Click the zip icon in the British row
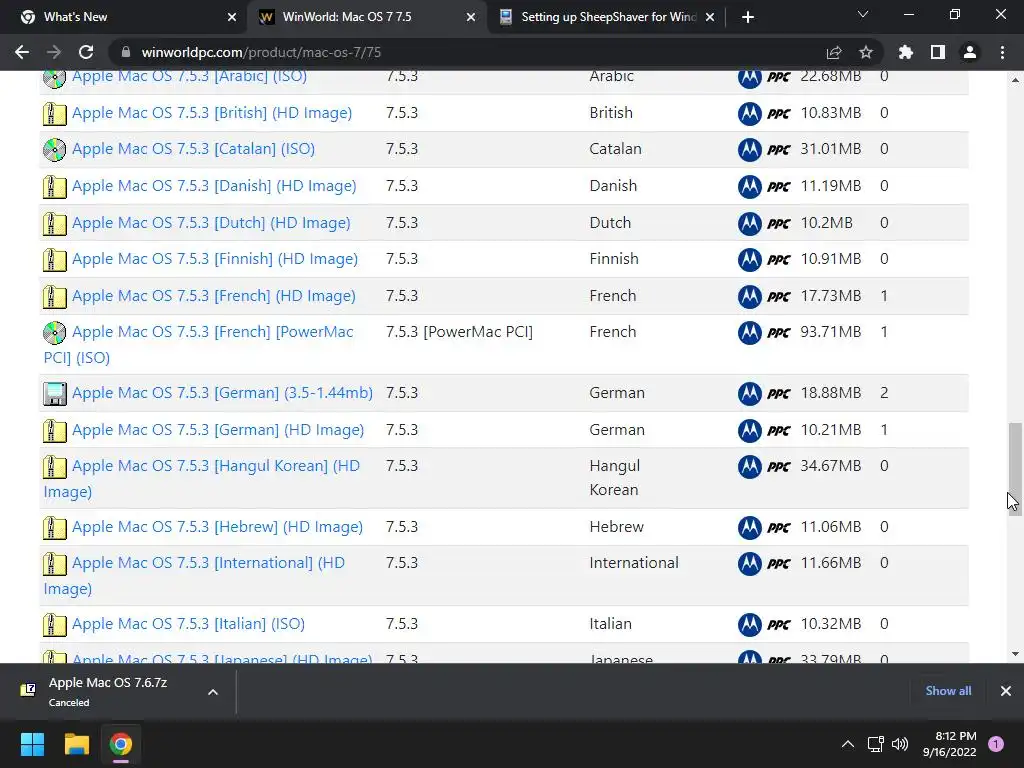Image resolution: width=1024 pixels, height=768 pixels. tap(55, 114)
